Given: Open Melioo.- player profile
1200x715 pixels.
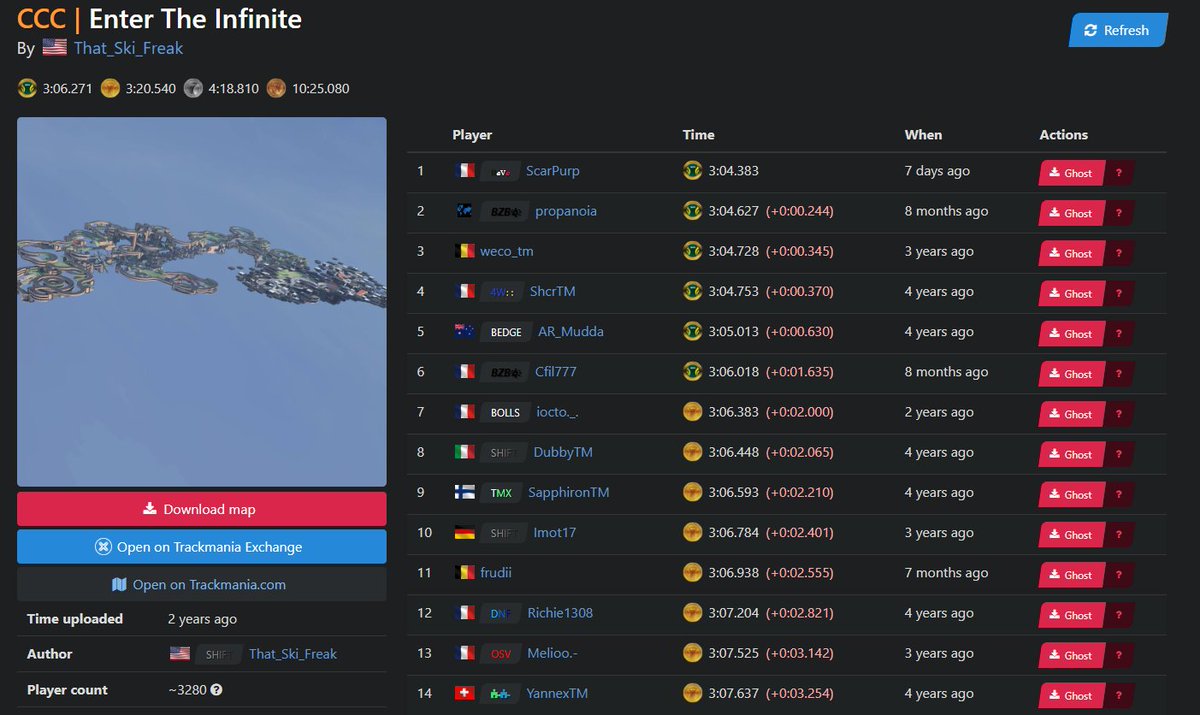Looking at the screenshot, I should pos(553,653).
